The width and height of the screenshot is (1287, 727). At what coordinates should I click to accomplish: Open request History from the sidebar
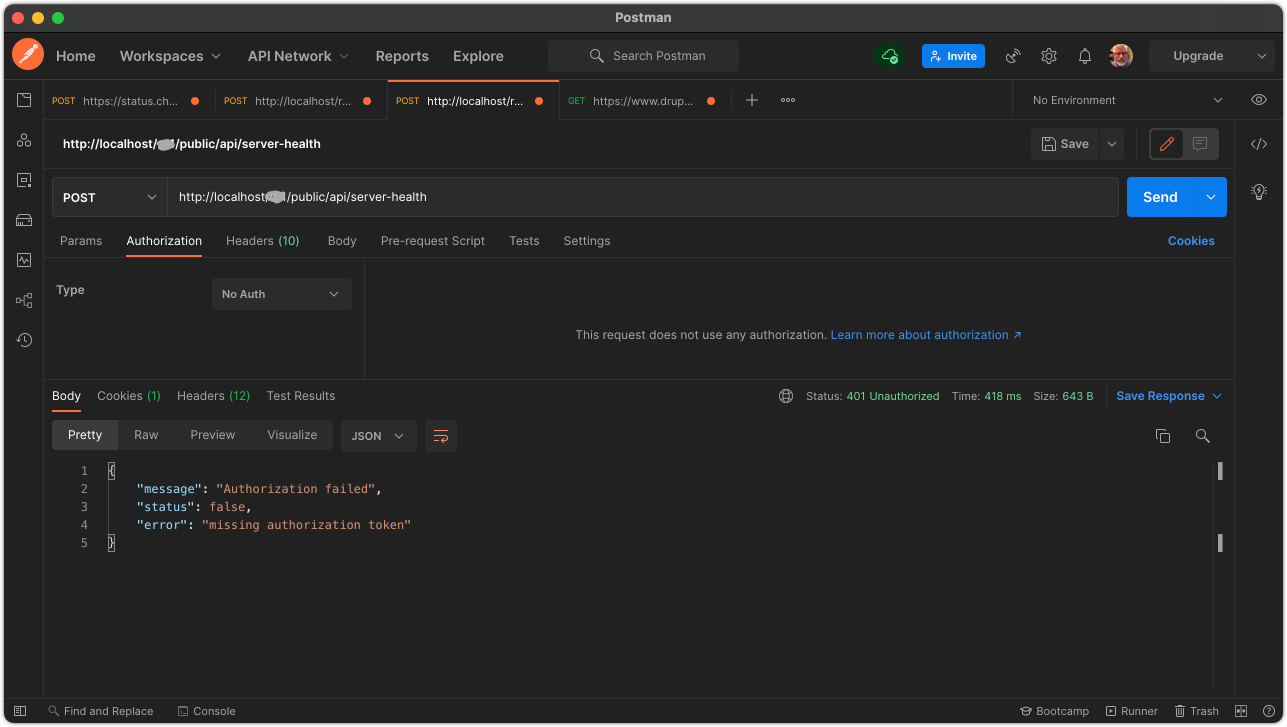24,340
